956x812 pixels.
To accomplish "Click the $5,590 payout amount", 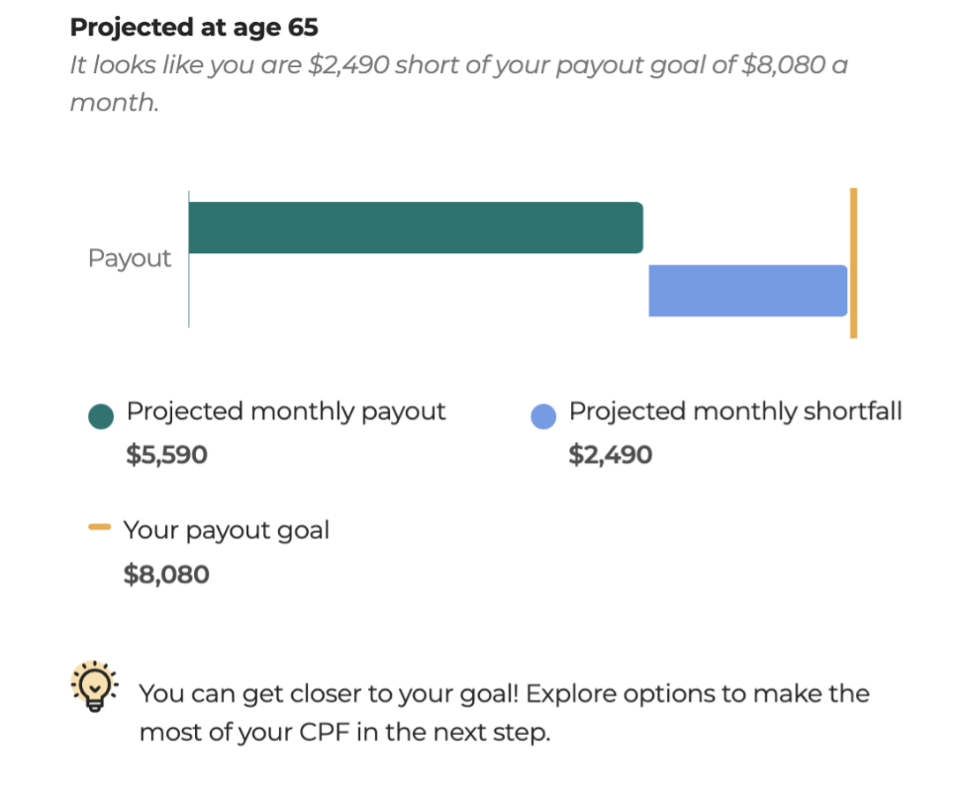I will 166,455.
